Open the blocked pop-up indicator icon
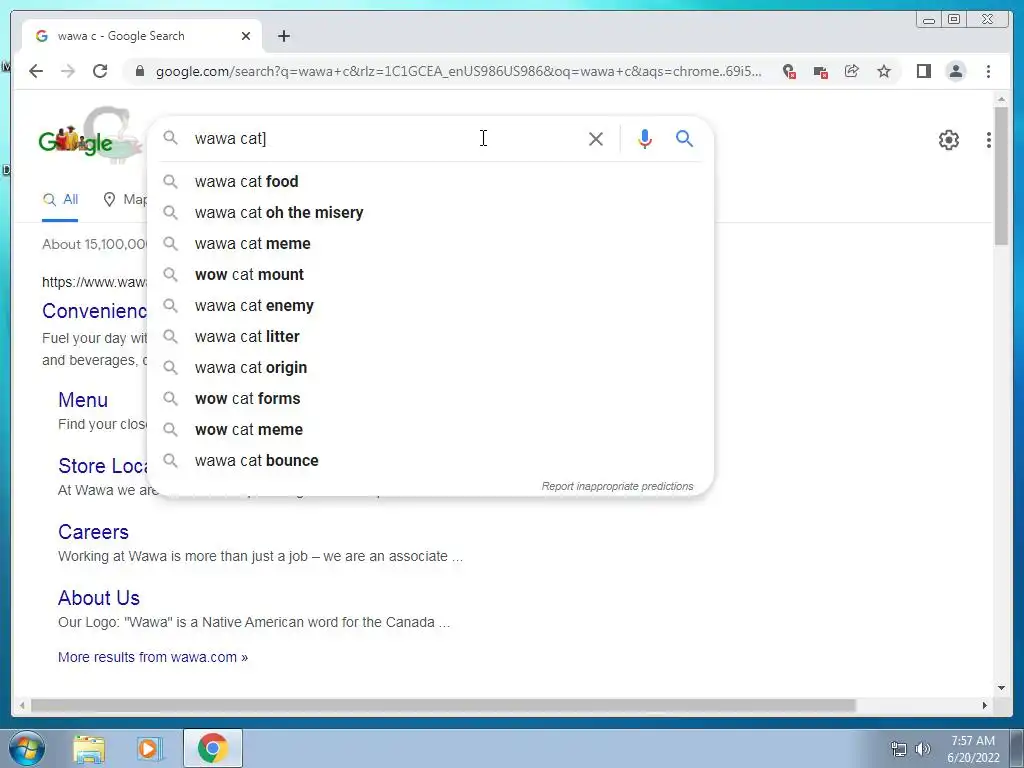The width and height of the screenshot is (1024, 768). click(x=821, y=71)
